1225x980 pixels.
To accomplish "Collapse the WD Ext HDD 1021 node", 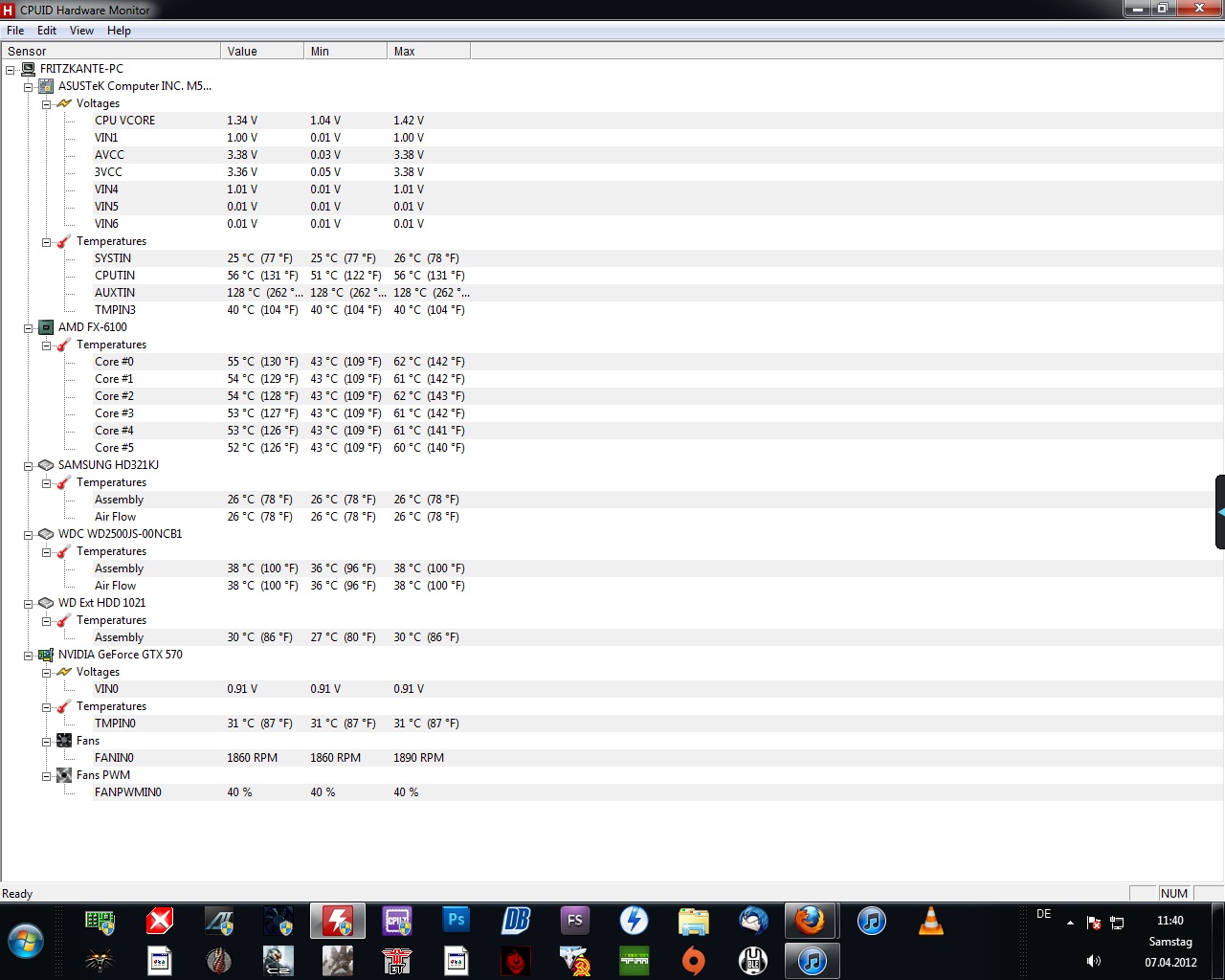I will click(29, 604).
